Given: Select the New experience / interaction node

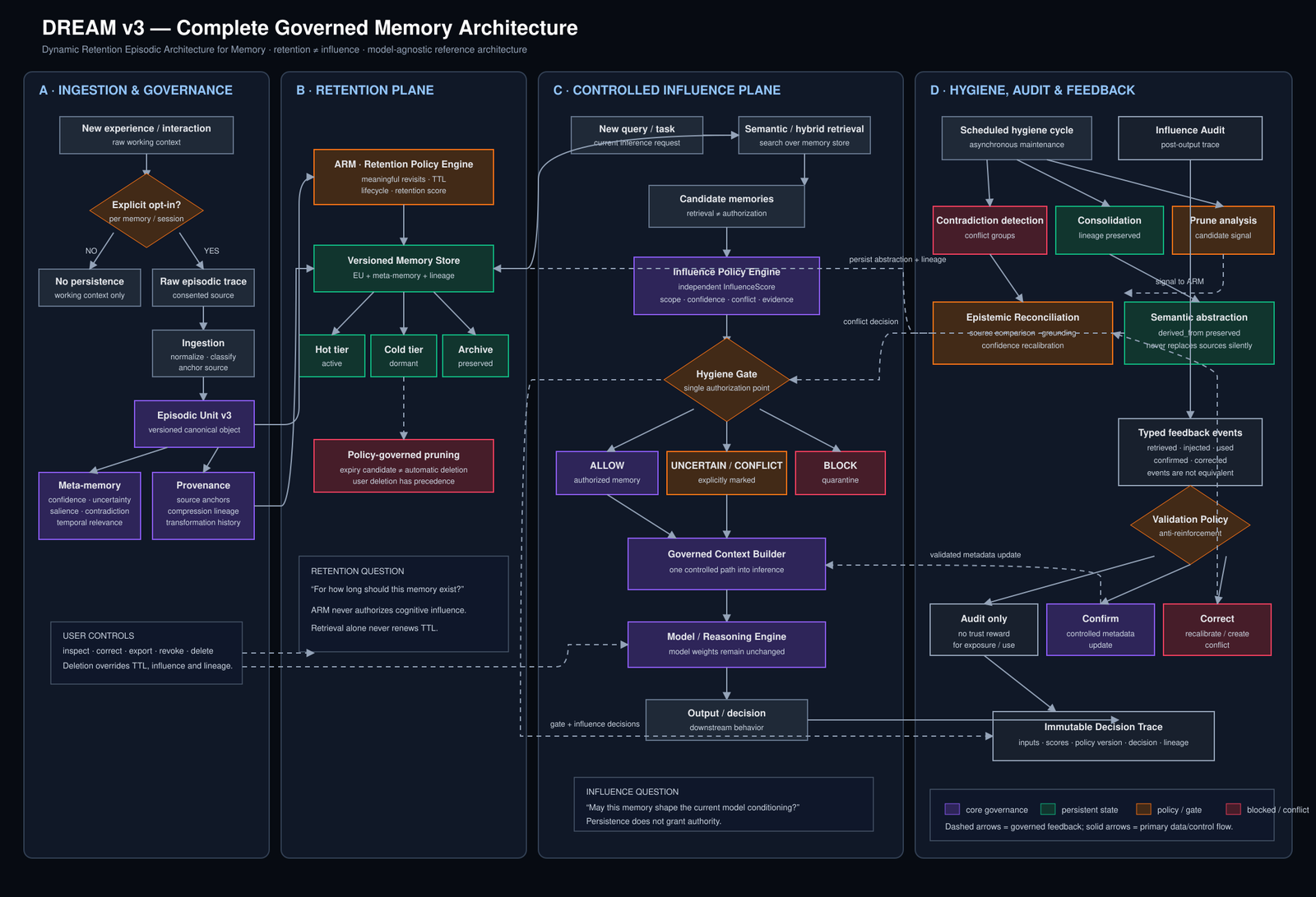Looking at the screenshot, I should 146,135.
